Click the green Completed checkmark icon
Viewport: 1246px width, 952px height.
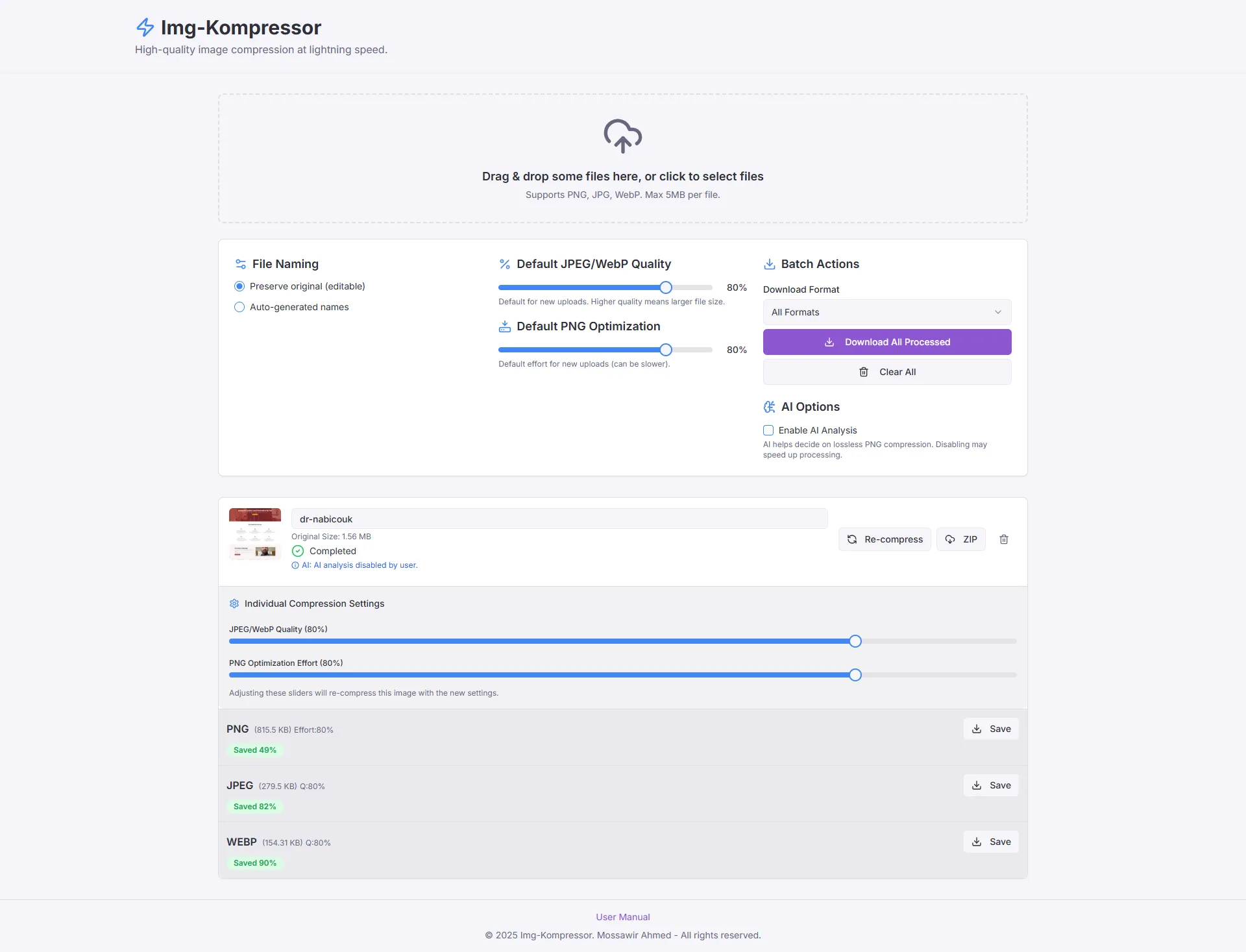298,551
